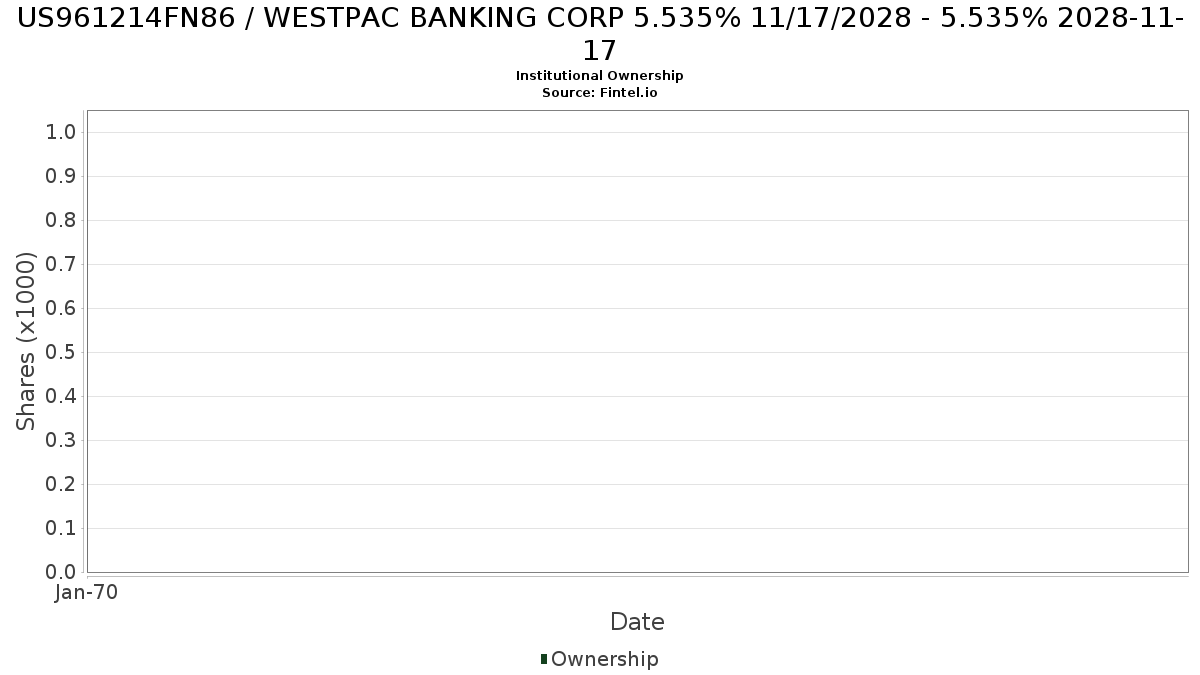The width and height of the screenshot is (1200, 675).
Task: Click the Ownership legend label
Action: (604, 659)
